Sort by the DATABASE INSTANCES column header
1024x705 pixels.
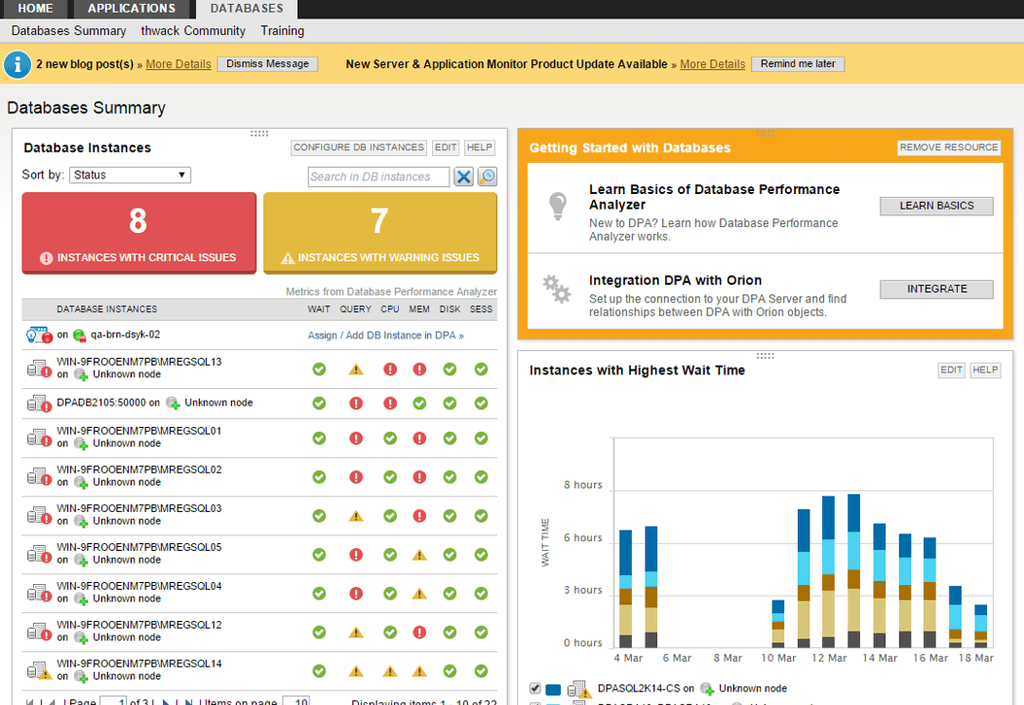[106, 309]
